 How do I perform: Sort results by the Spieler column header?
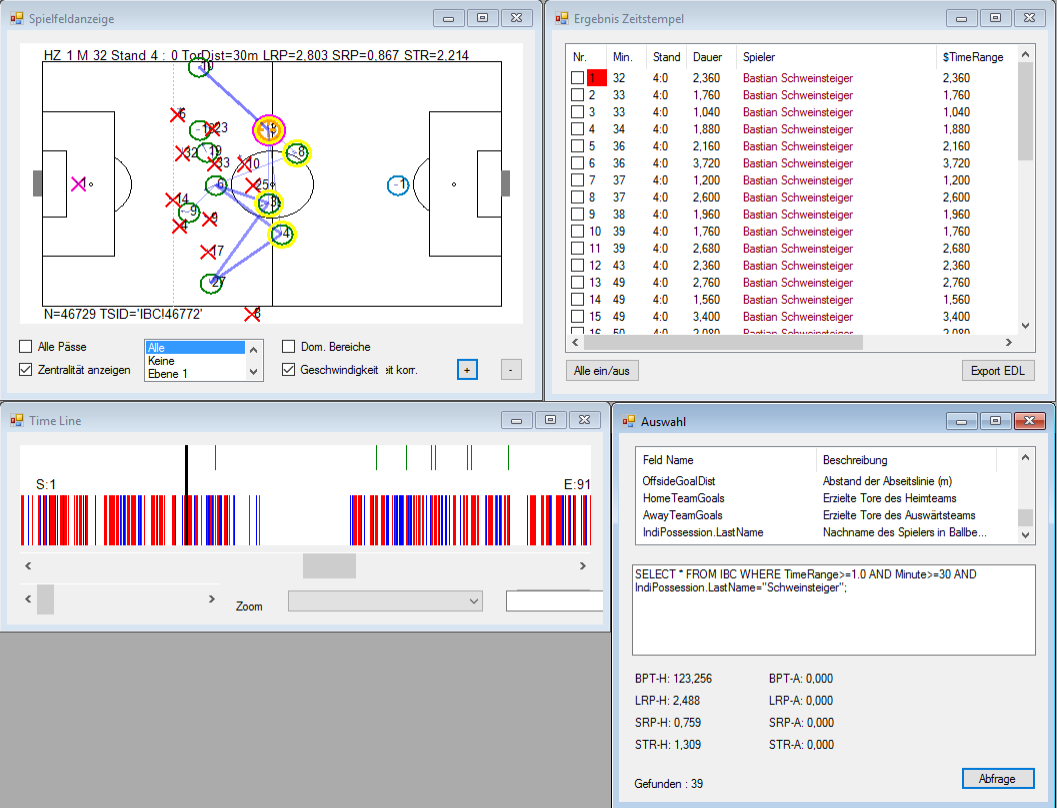pyautogui.click(x=759, y=57)
